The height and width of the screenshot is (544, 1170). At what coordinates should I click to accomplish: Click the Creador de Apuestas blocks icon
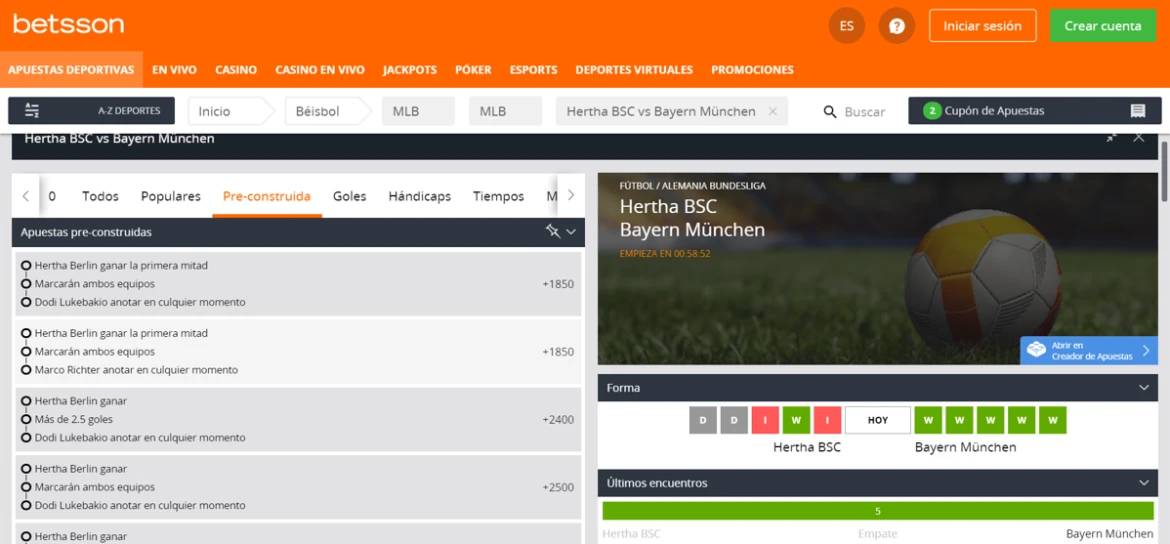[1036, 350]
